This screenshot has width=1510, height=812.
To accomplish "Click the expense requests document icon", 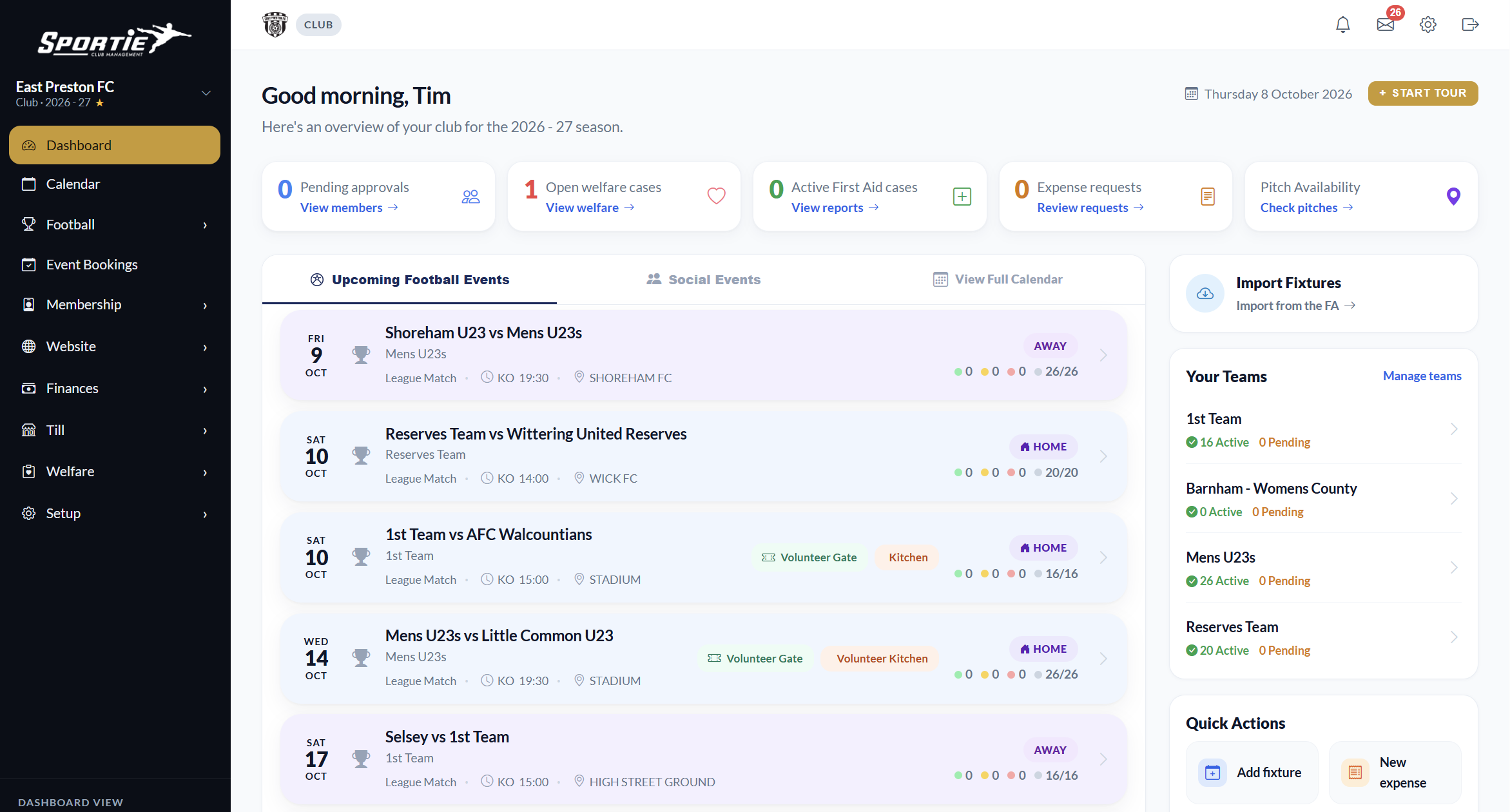I will [1208, 197].
